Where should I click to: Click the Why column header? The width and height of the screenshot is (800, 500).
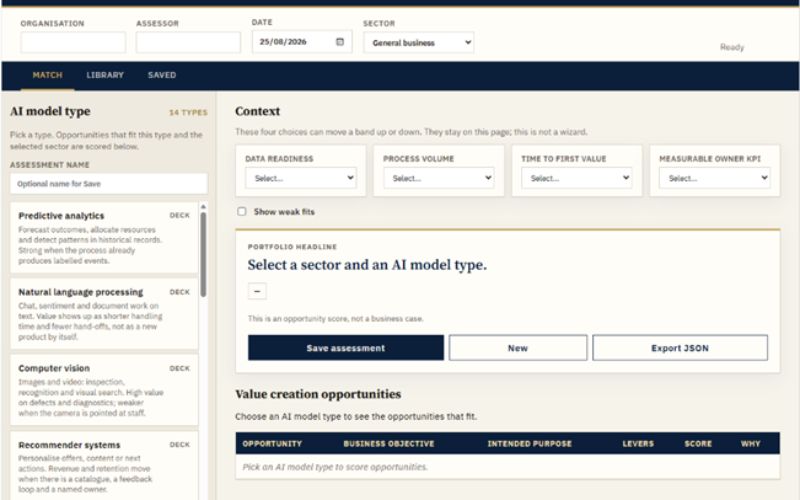click(x=751, y=443)
